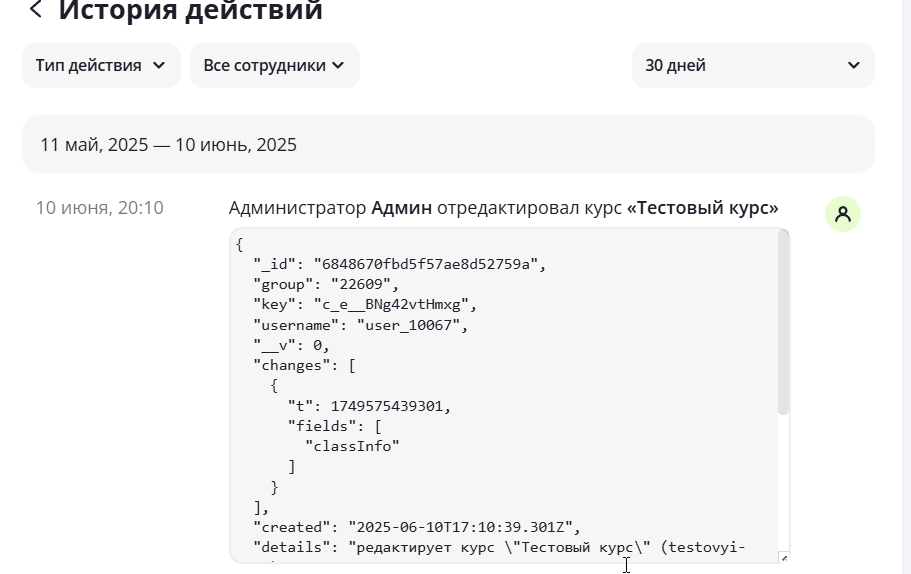The width and height of the screenshot is (911, 574).
Task: Click the resize grip of the JSON box
Action: pos(784,558)
